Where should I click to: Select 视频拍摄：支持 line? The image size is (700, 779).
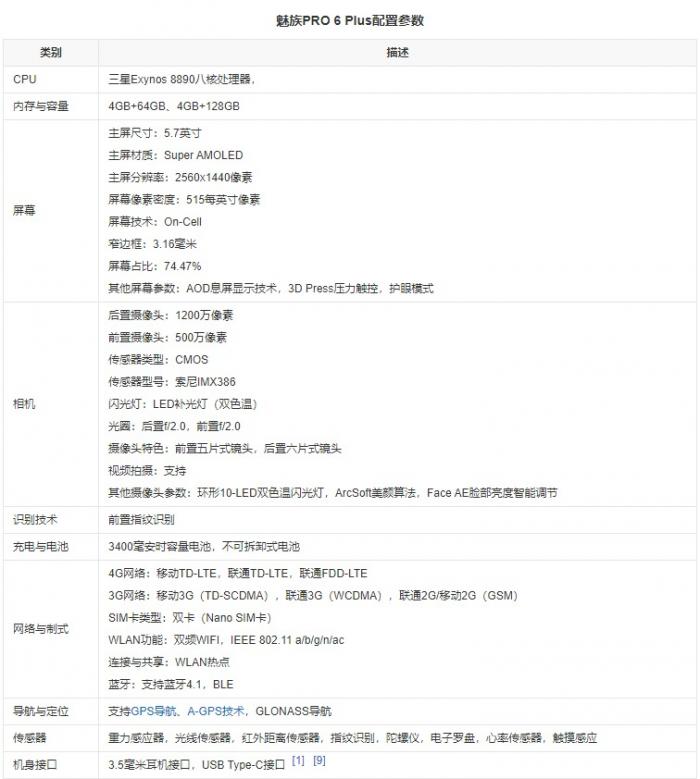click(147, 471)
